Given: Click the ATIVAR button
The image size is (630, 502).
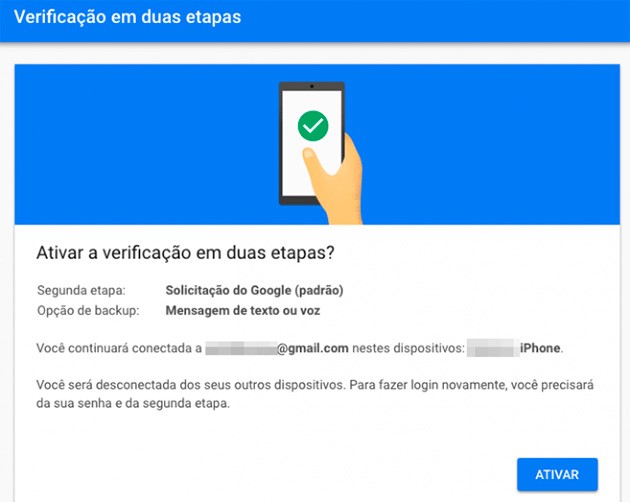Looking at the screenshot, I should [x=557, y=474].
